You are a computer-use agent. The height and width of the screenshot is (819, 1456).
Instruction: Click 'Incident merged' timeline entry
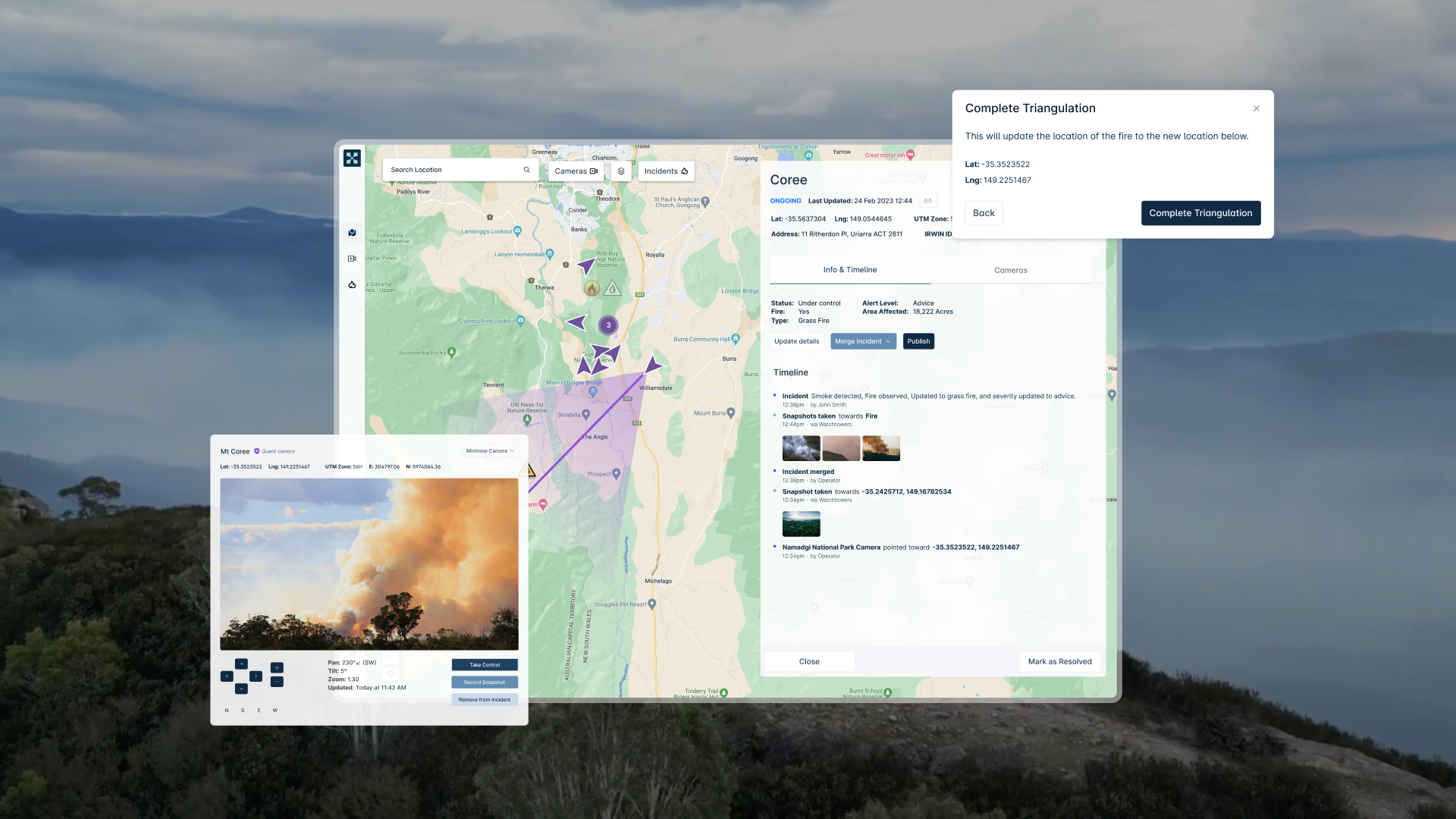click(808, 472)
